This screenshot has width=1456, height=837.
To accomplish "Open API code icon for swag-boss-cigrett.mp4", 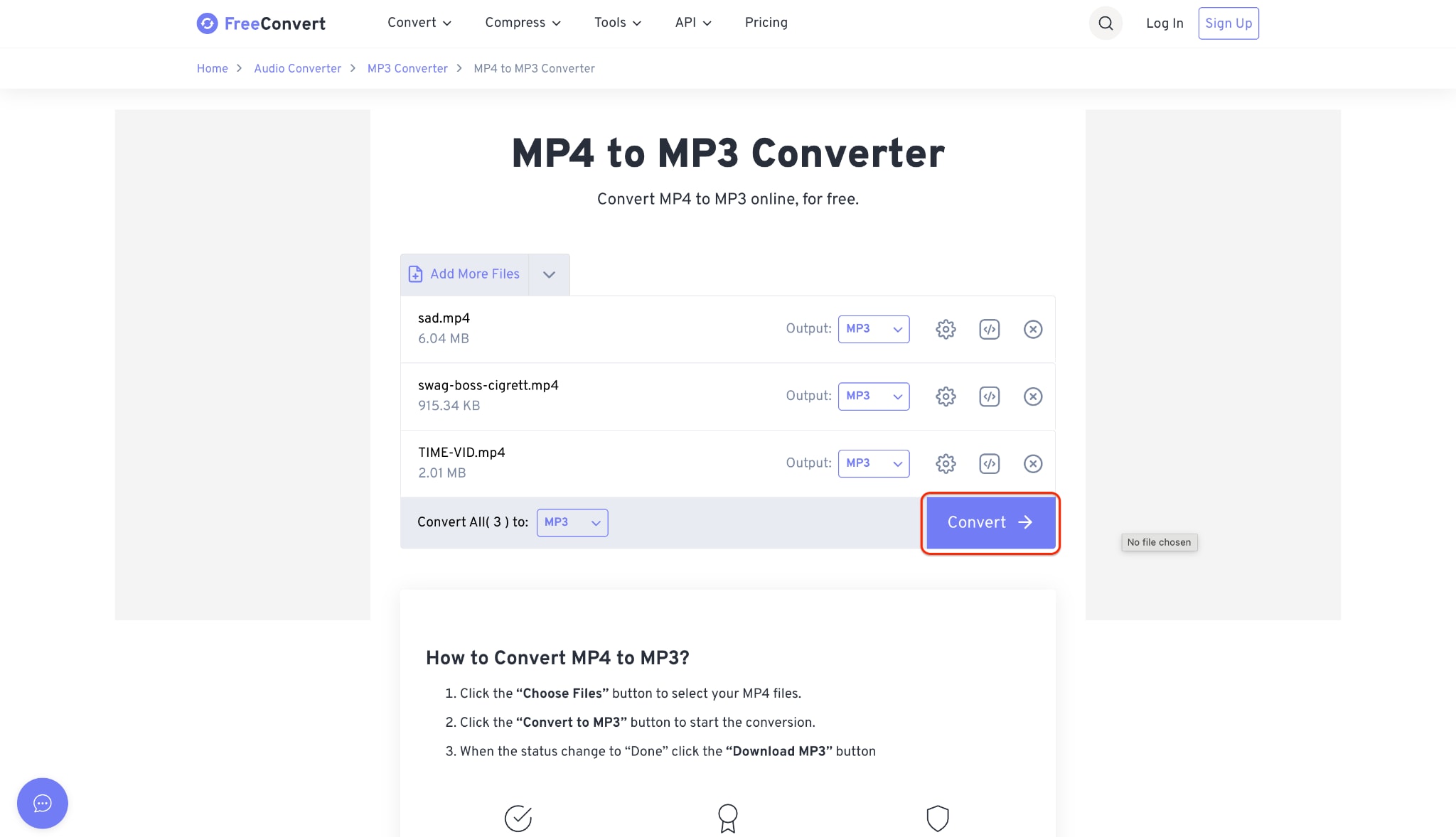I will (990, 396).
